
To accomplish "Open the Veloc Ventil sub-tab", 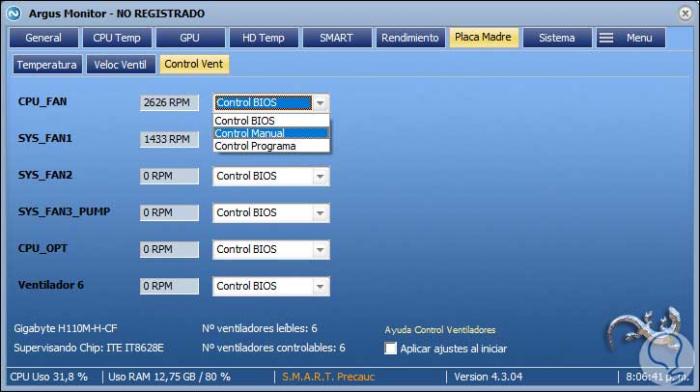I will [121, 65].
